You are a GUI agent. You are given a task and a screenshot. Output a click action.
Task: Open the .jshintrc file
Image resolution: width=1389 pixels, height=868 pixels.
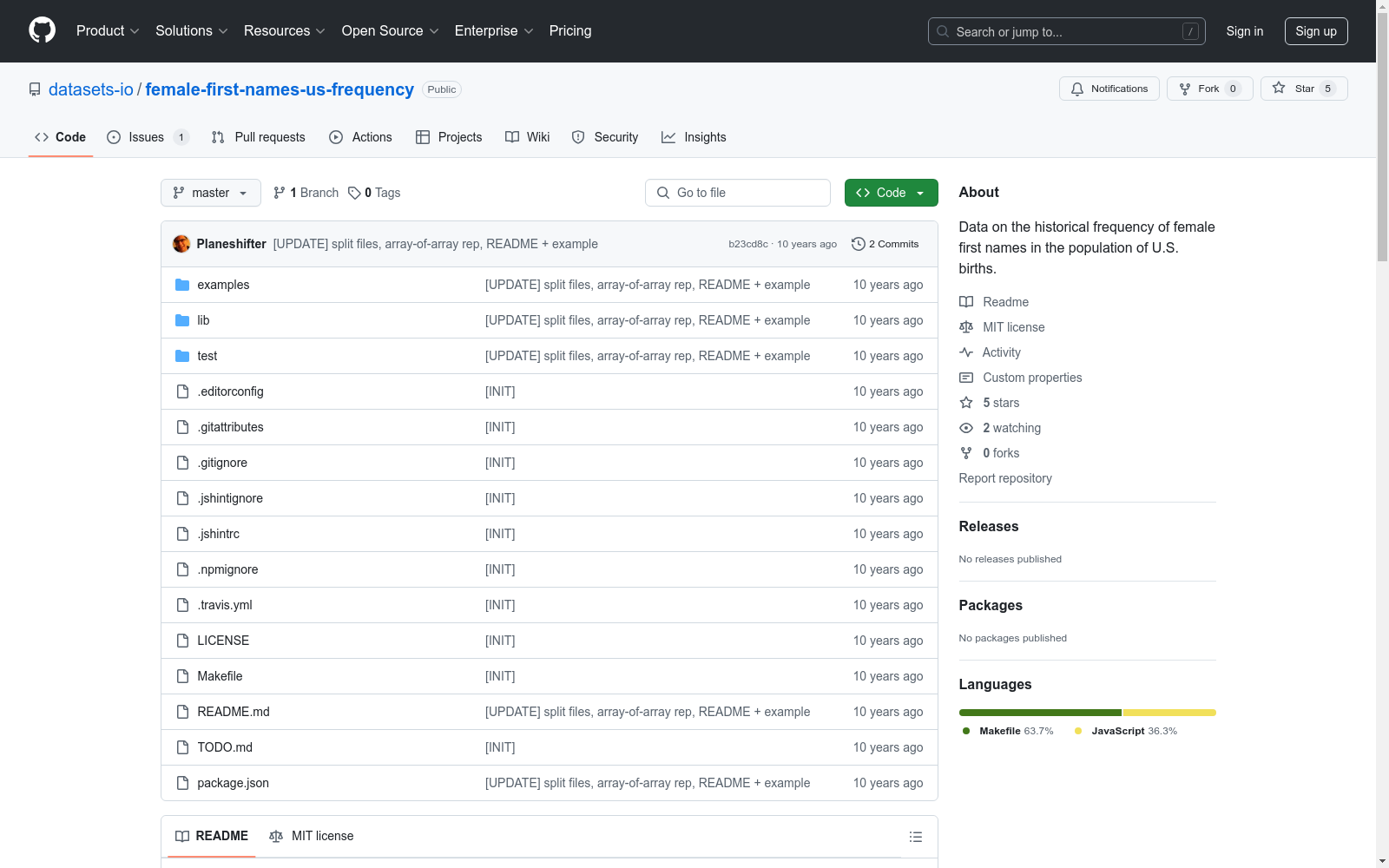pos(218,534)
